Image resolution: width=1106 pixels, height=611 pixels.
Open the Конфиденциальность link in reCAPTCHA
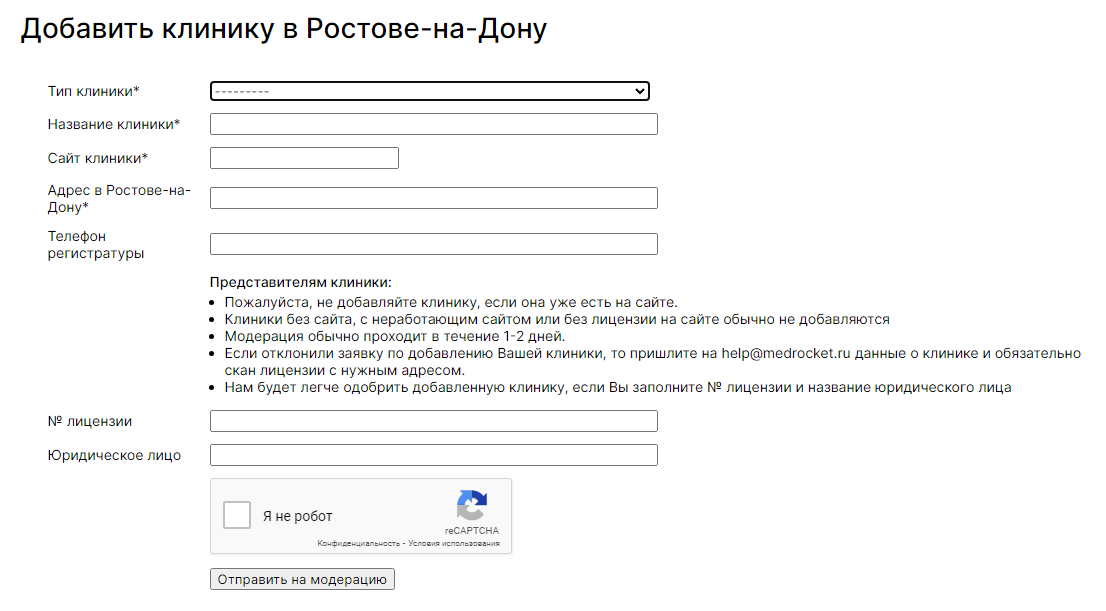click(357, 543)
